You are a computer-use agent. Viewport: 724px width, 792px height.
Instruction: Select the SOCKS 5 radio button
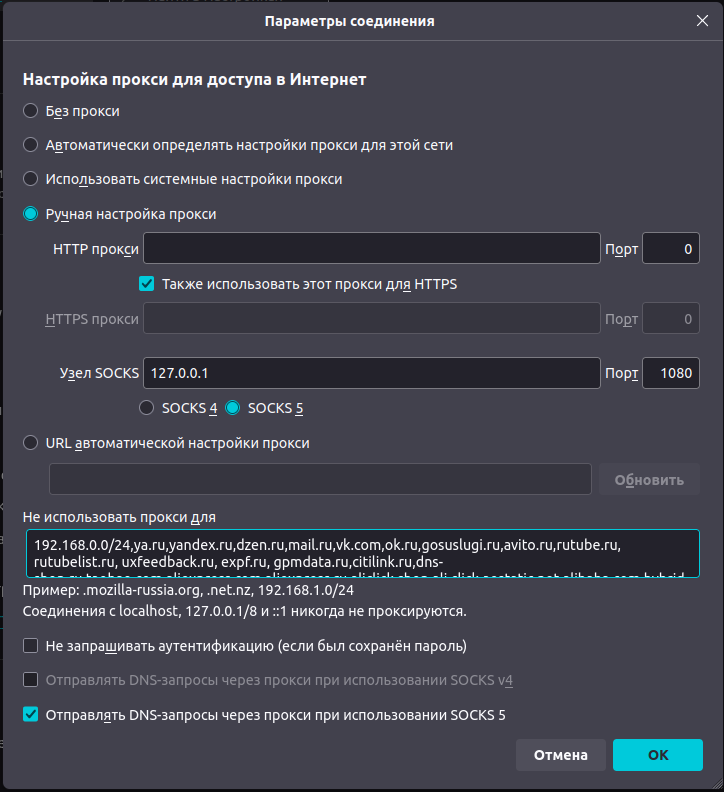click(233, 408)
